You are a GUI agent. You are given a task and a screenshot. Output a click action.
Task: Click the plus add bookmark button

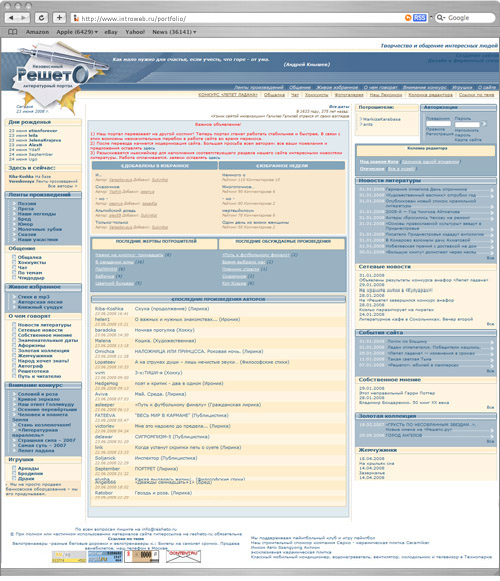point(59,18)
